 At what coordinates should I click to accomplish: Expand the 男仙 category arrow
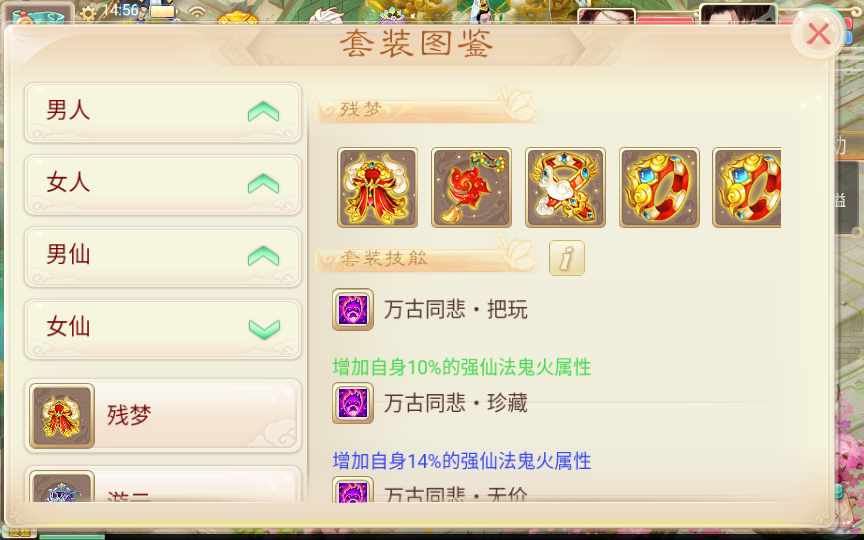[x=263, y=256]
